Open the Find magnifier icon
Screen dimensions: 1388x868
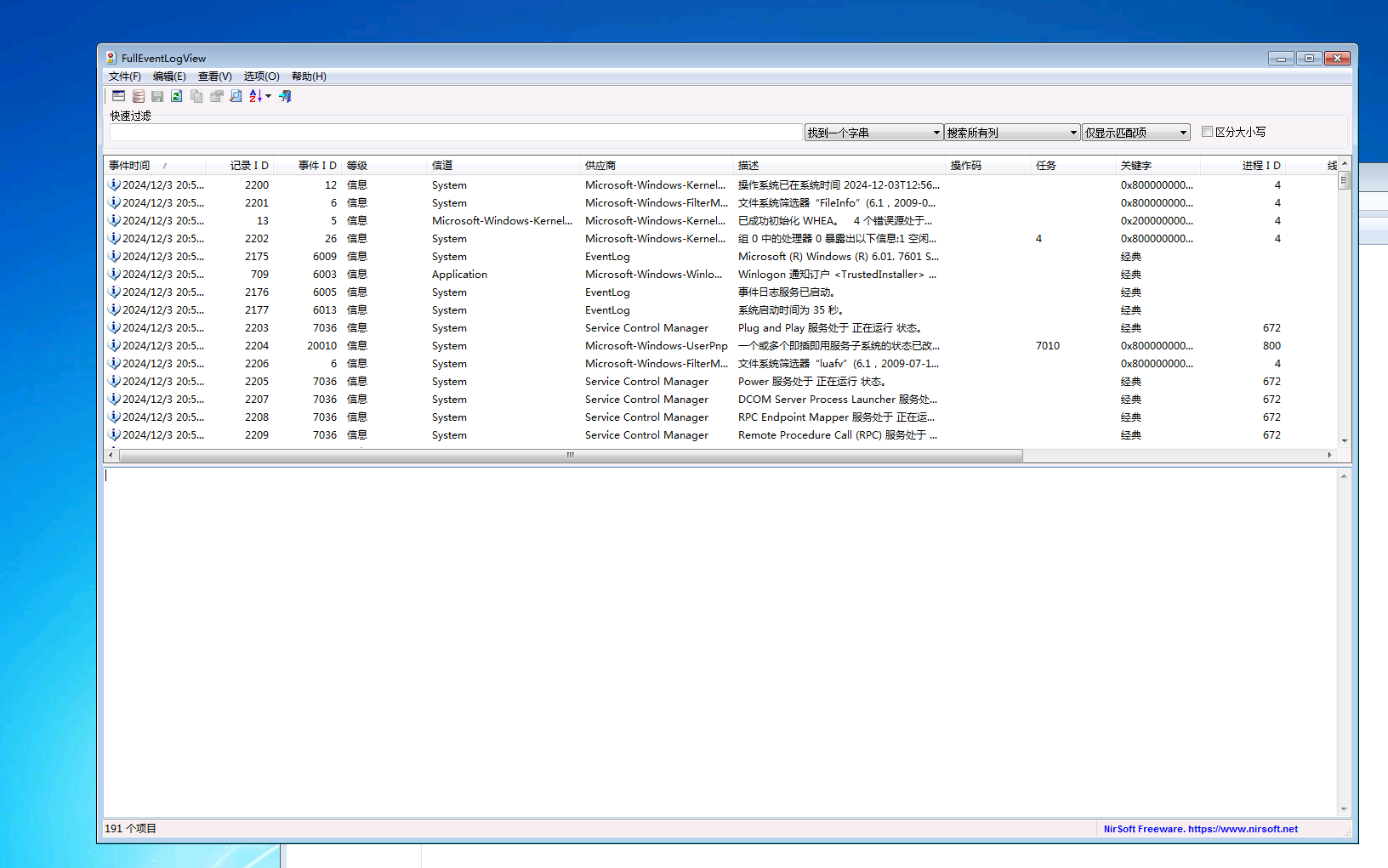(x=236, y=96)
